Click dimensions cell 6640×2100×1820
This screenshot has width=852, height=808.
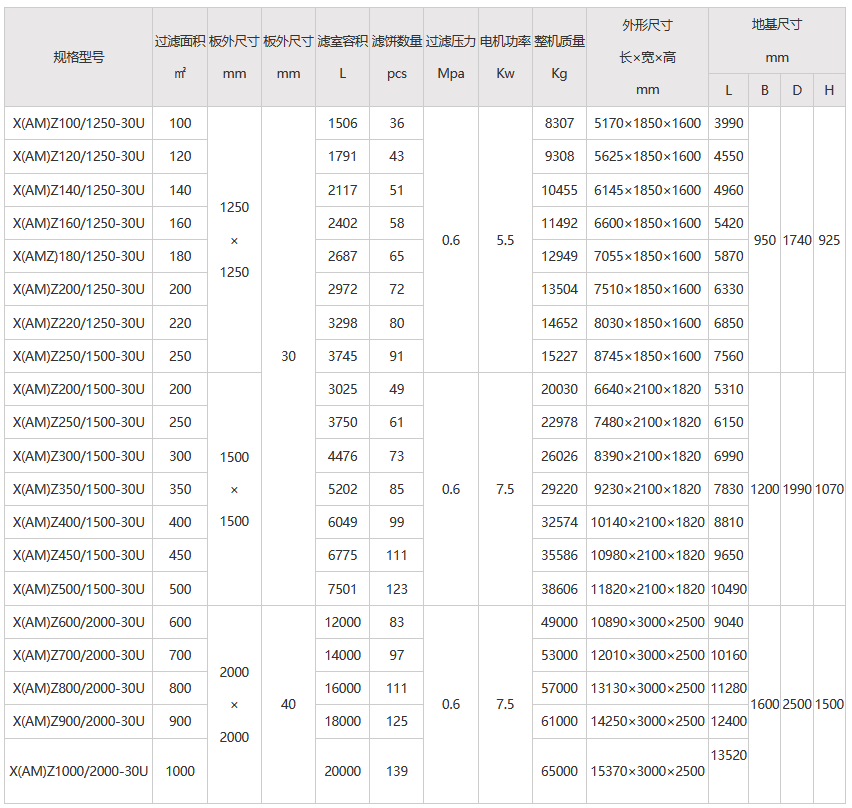coord(647,390)
